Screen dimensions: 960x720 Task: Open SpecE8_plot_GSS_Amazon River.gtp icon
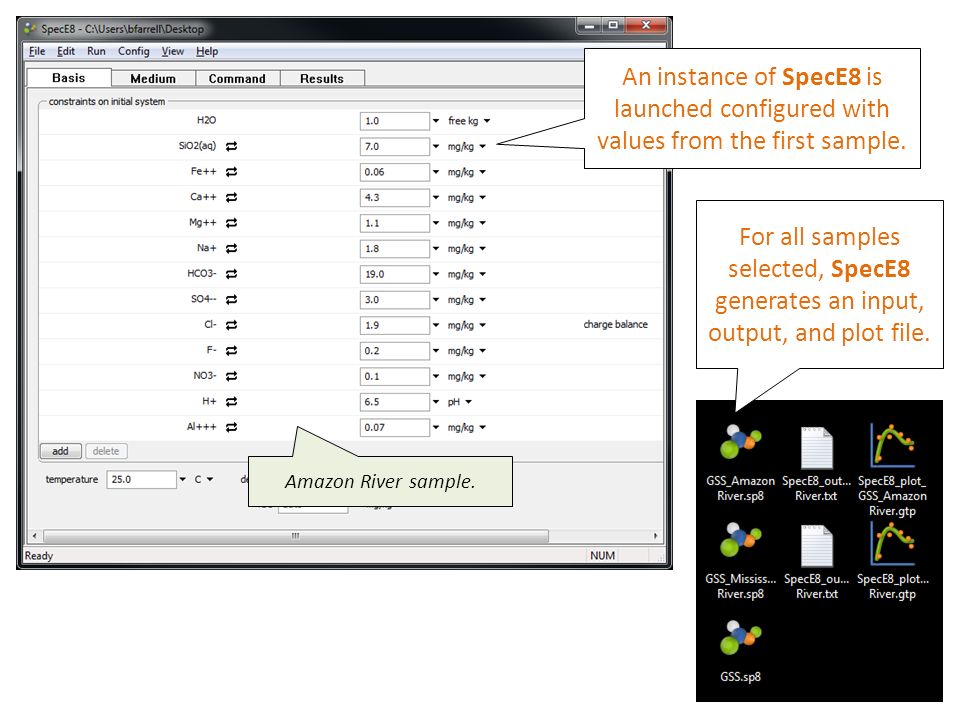pyautogui.click(x=893, y=446)
